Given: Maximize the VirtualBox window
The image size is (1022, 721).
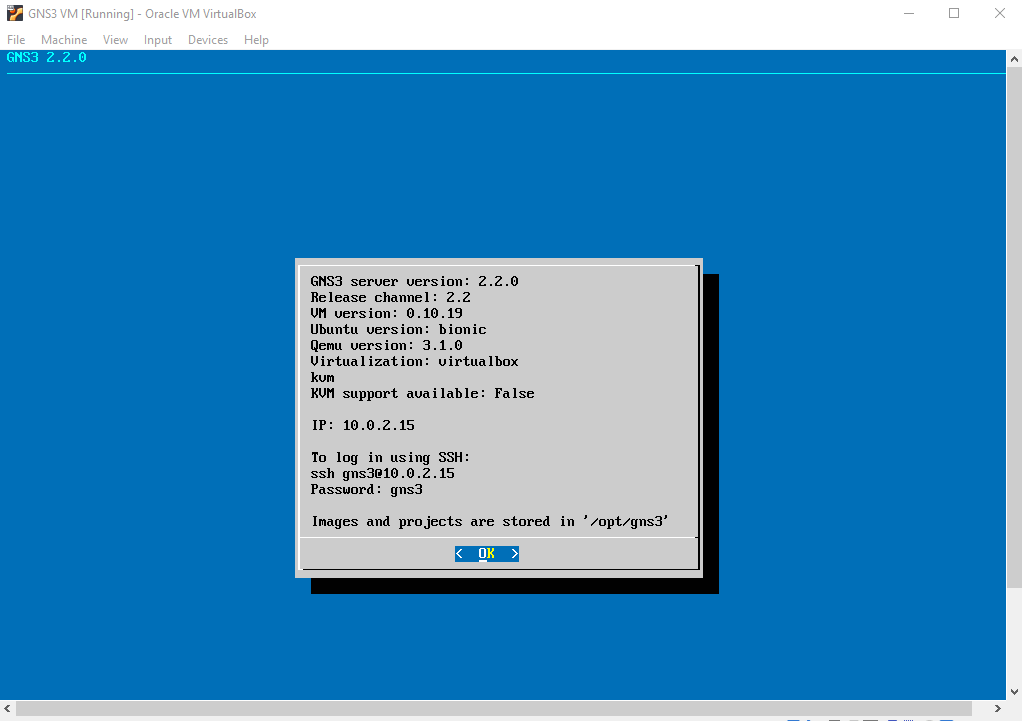Looking at the screenshot, I should [x=954, y=14].
